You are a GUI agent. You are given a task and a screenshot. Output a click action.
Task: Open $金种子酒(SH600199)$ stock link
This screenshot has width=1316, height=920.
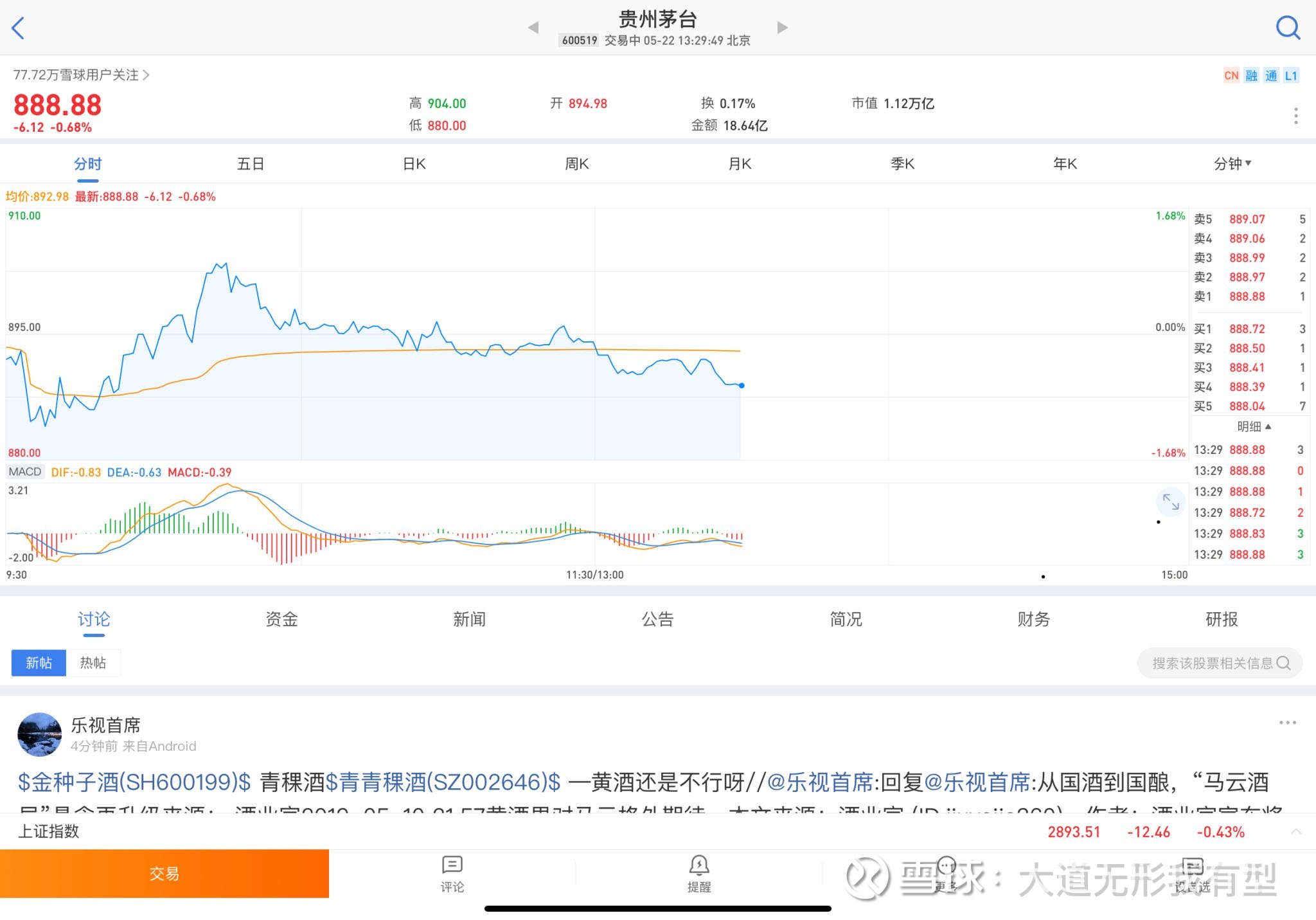pos(134,782)
